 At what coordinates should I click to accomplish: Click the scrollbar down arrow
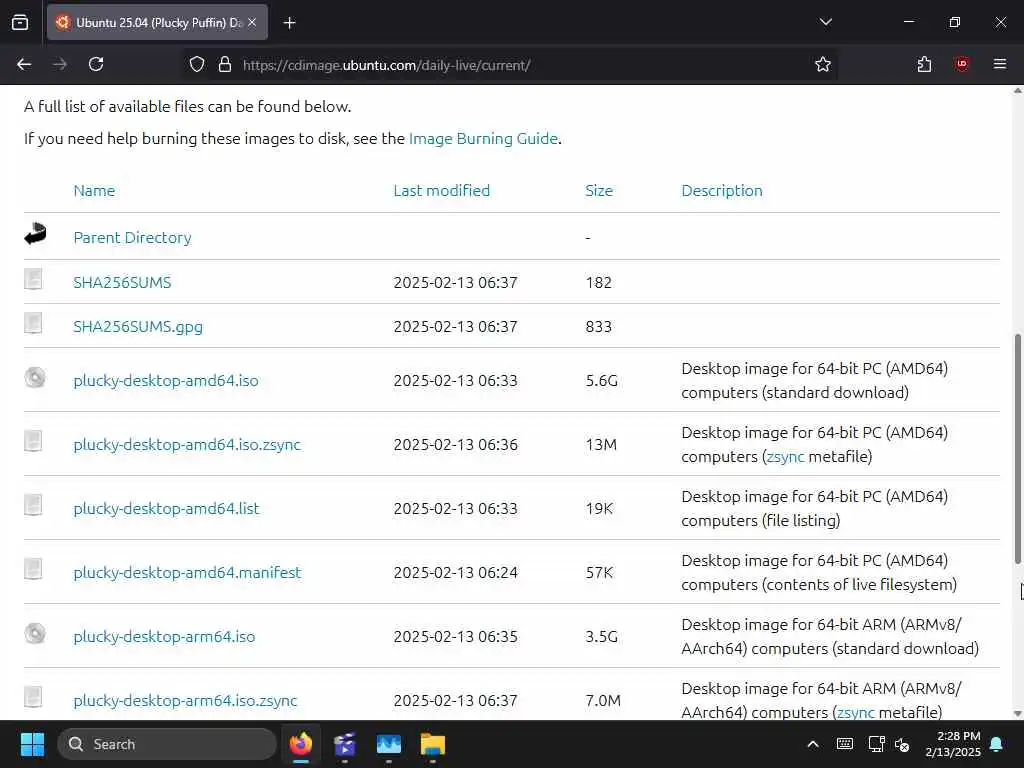[1017, 714]
